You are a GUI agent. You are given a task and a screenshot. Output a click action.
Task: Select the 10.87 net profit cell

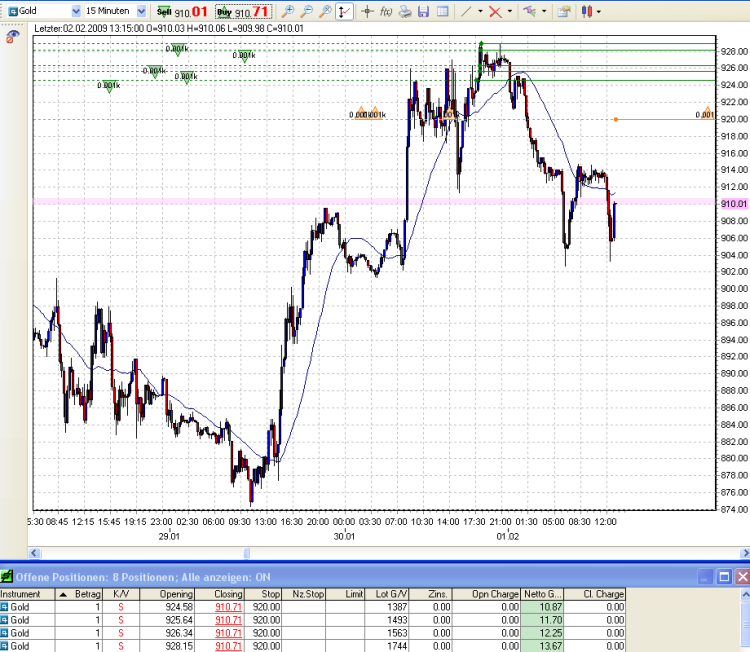(542, 607)
